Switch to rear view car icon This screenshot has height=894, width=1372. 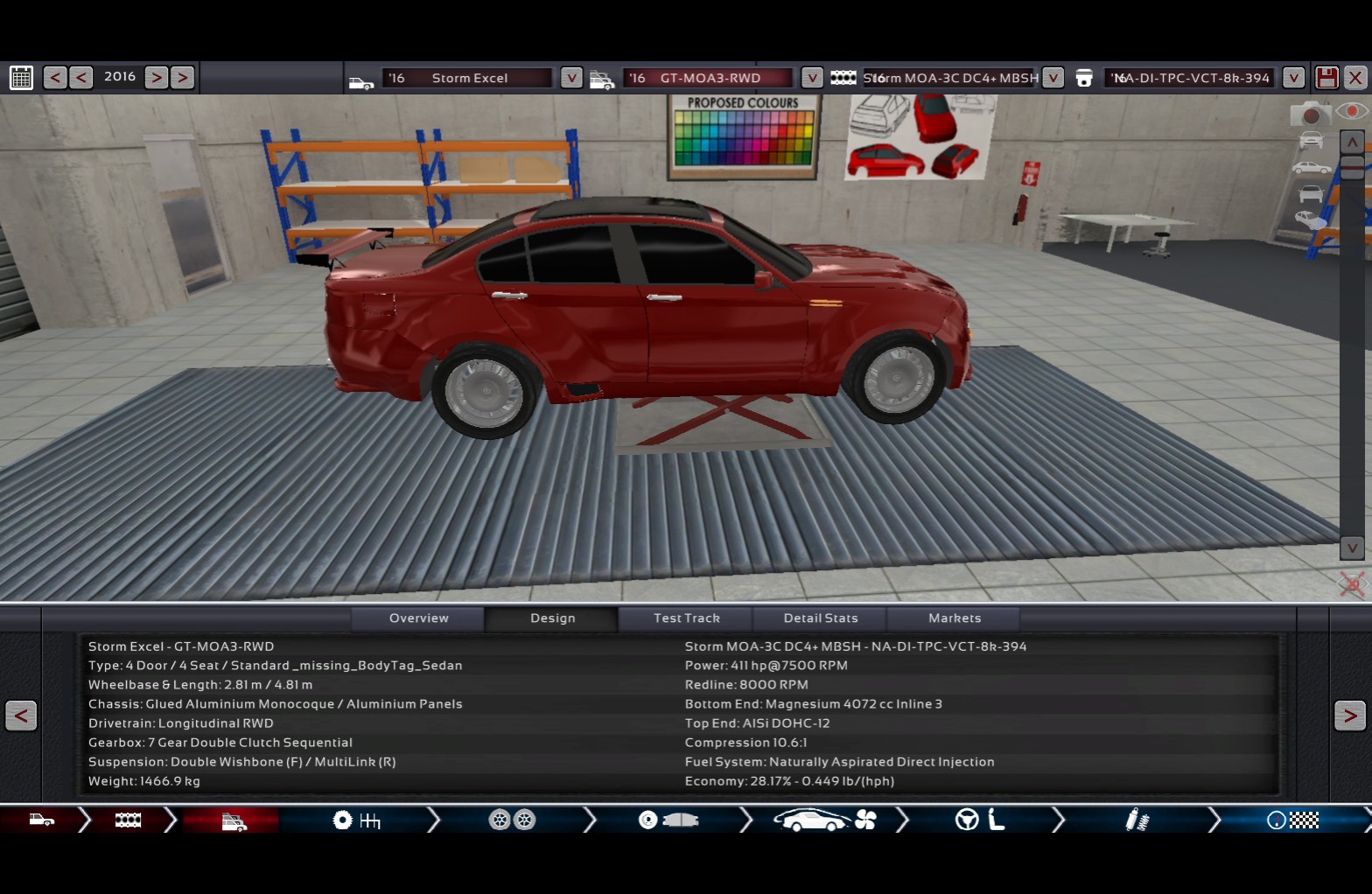[x=1310, y=193]
